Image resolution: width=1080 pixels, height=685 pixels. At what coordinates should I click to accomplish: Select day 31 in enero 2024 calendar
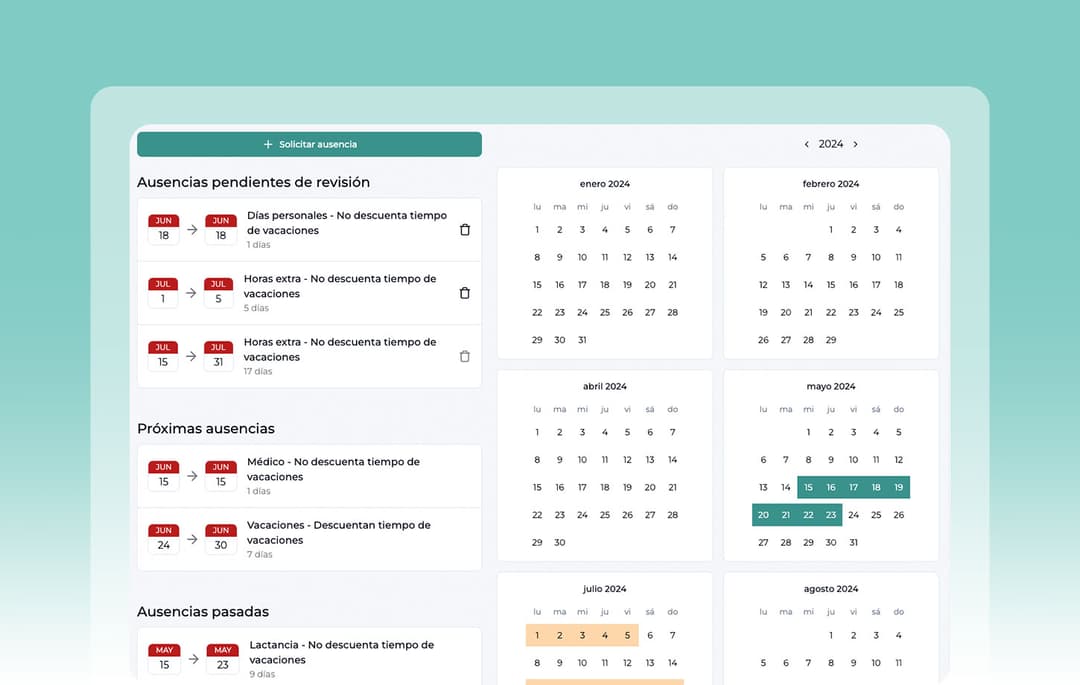tap(582, 340)
